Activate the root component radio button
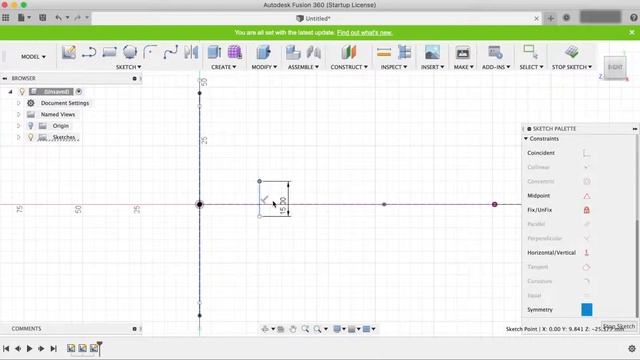 click(x=79, y=91)
